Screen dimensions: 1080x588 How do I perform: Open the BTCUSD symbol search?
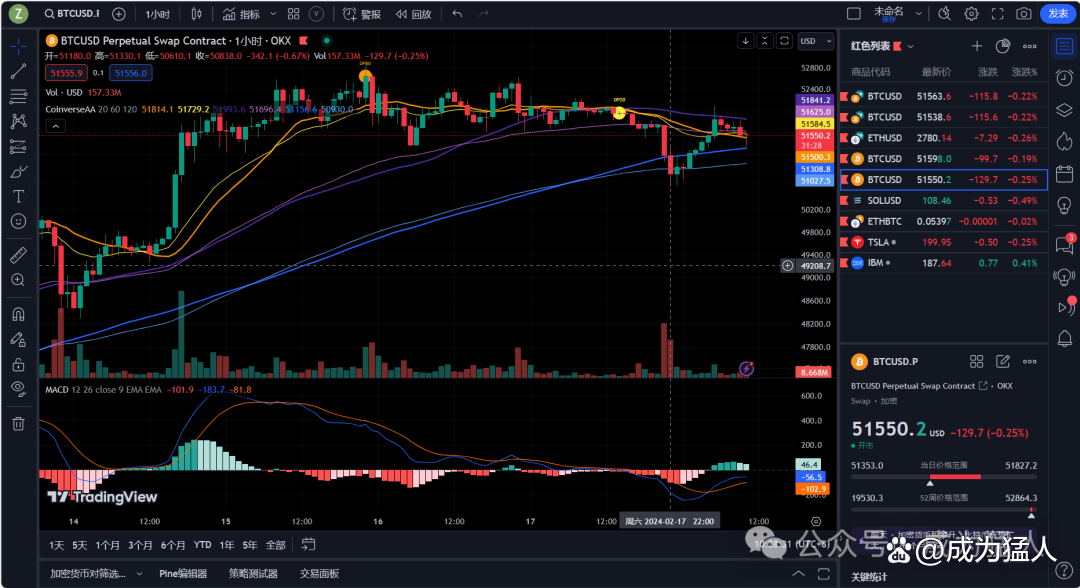pyautogui.click(x=72, y=14)
